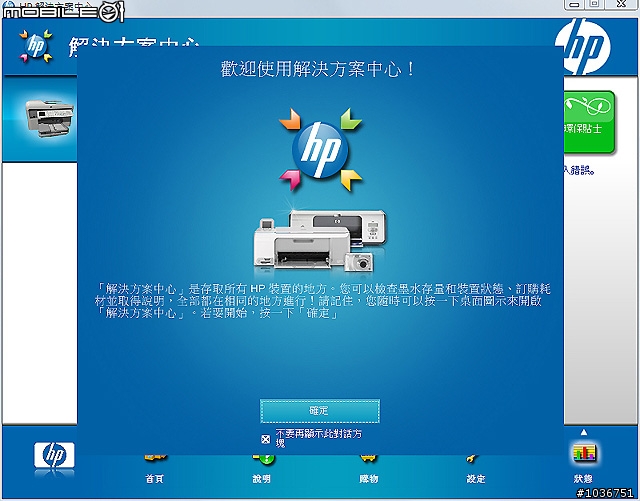Open the 說明 help section
The width and height of the screenshot is (640, 501).
tap(262, 470)
